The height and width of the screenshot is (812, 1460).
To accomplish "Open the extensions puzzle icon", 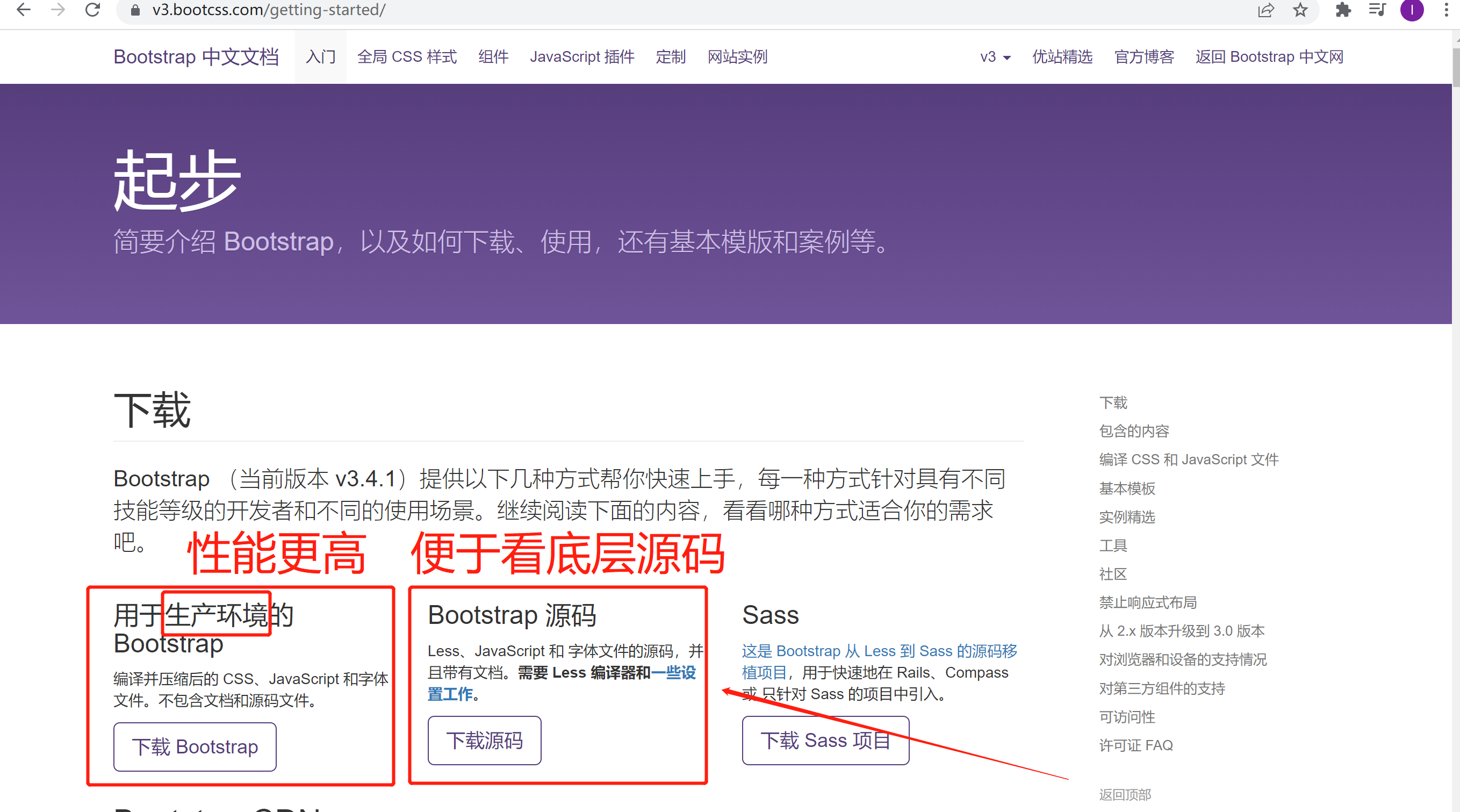I will 1343,10.
